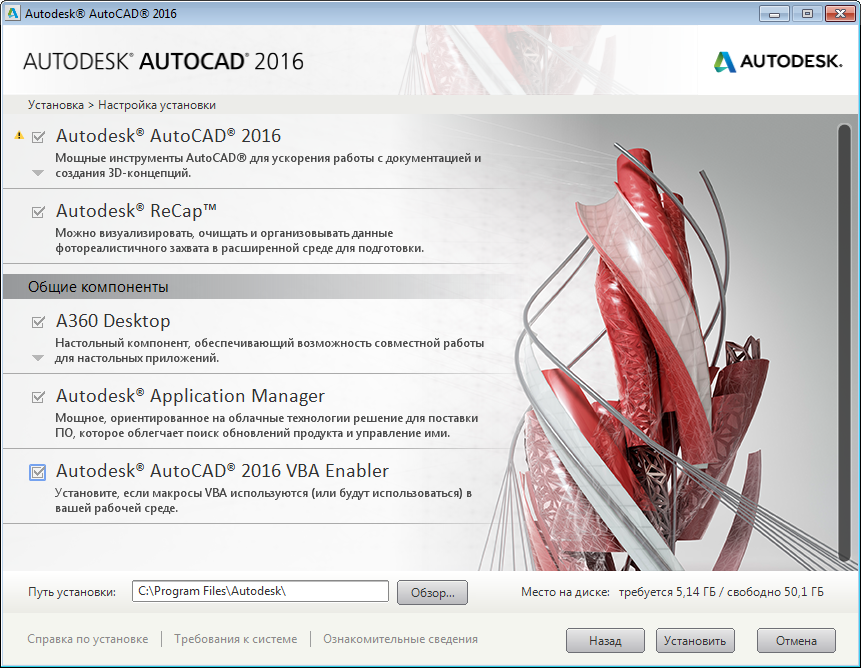The width and height of the screenshot is (861, 668).
Task: Click the Установить button
Action: [x=695, y=641]
